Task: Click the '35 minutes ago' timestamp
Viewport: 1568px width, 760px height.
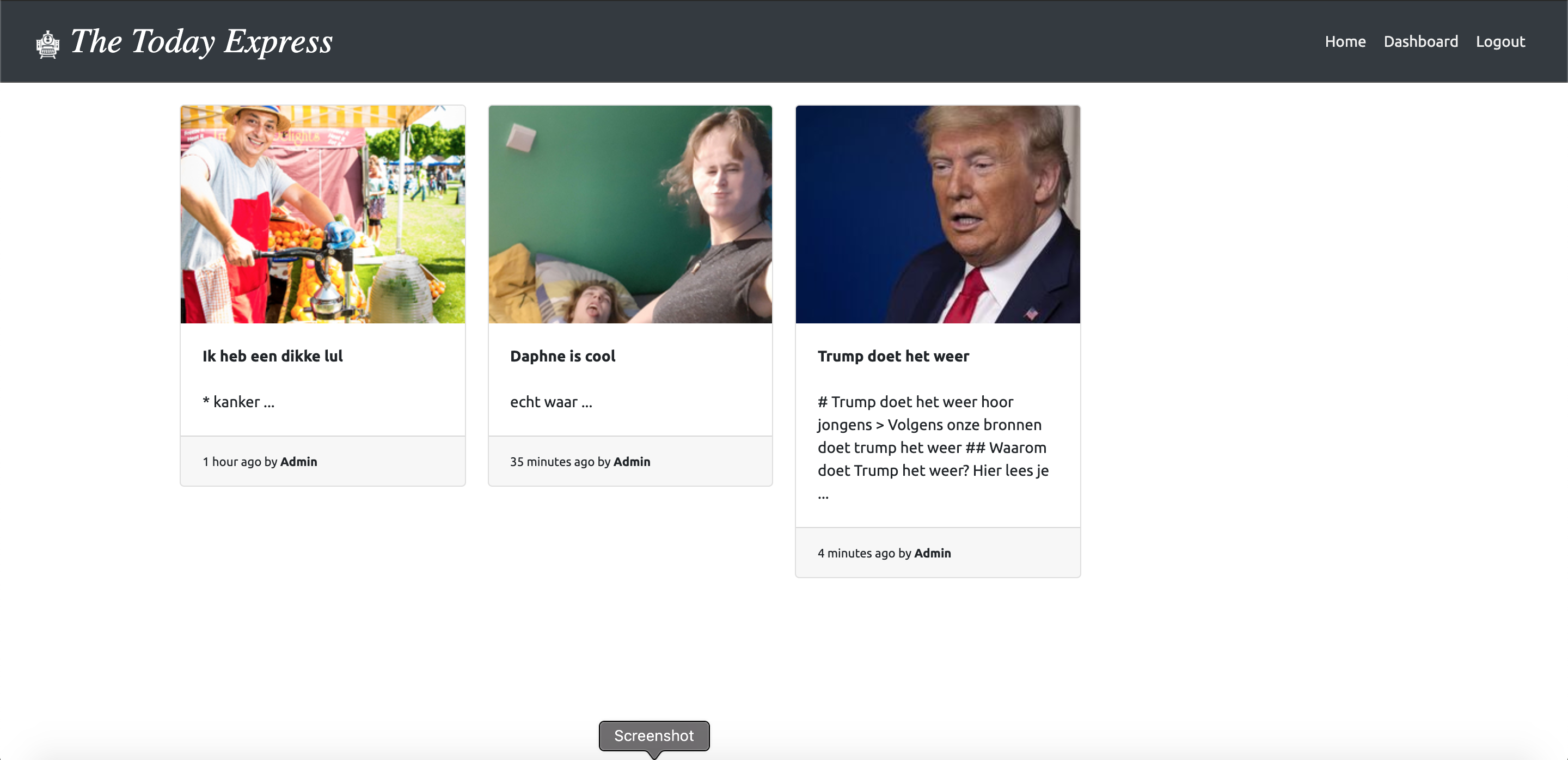Action: click(552, 462)
